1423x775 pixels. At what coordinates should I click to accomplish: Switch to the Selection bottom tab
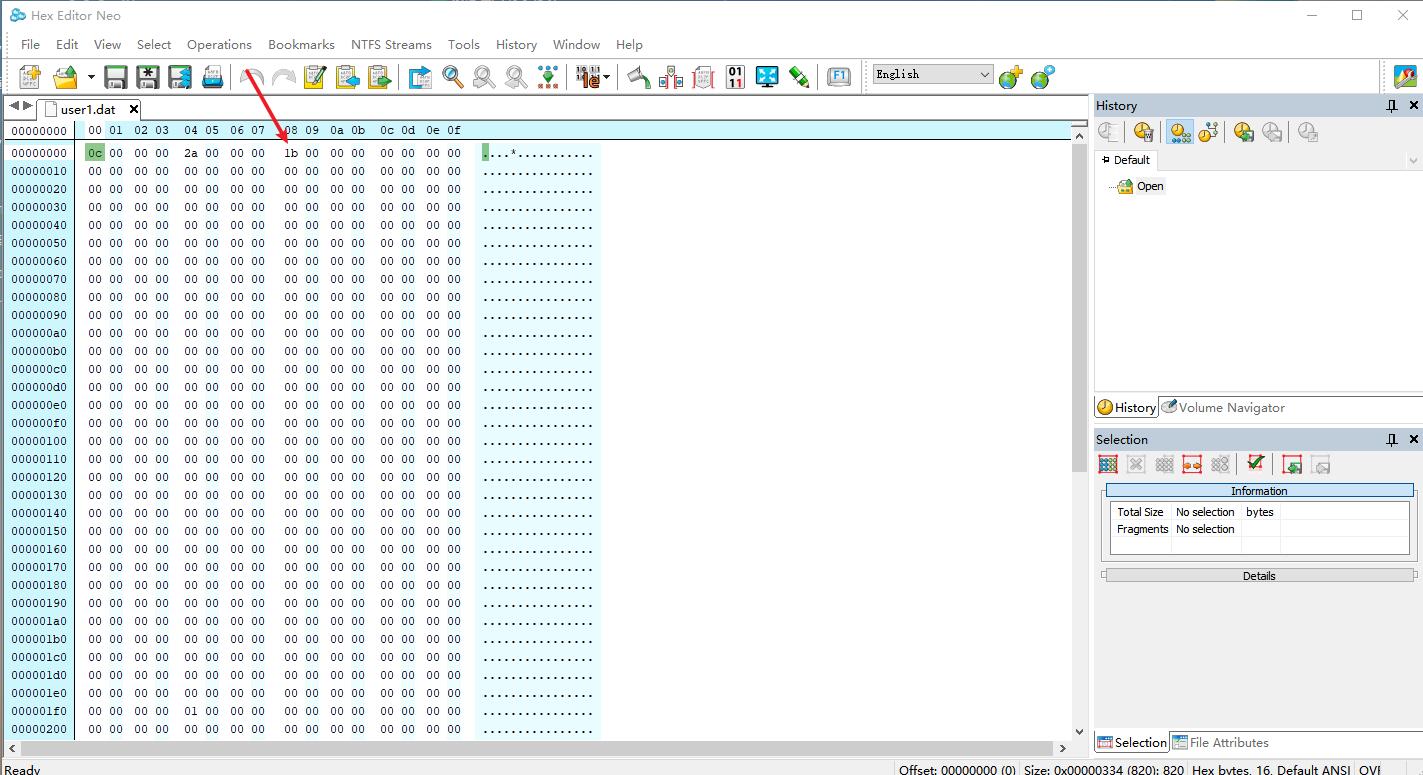[1132, 742]
